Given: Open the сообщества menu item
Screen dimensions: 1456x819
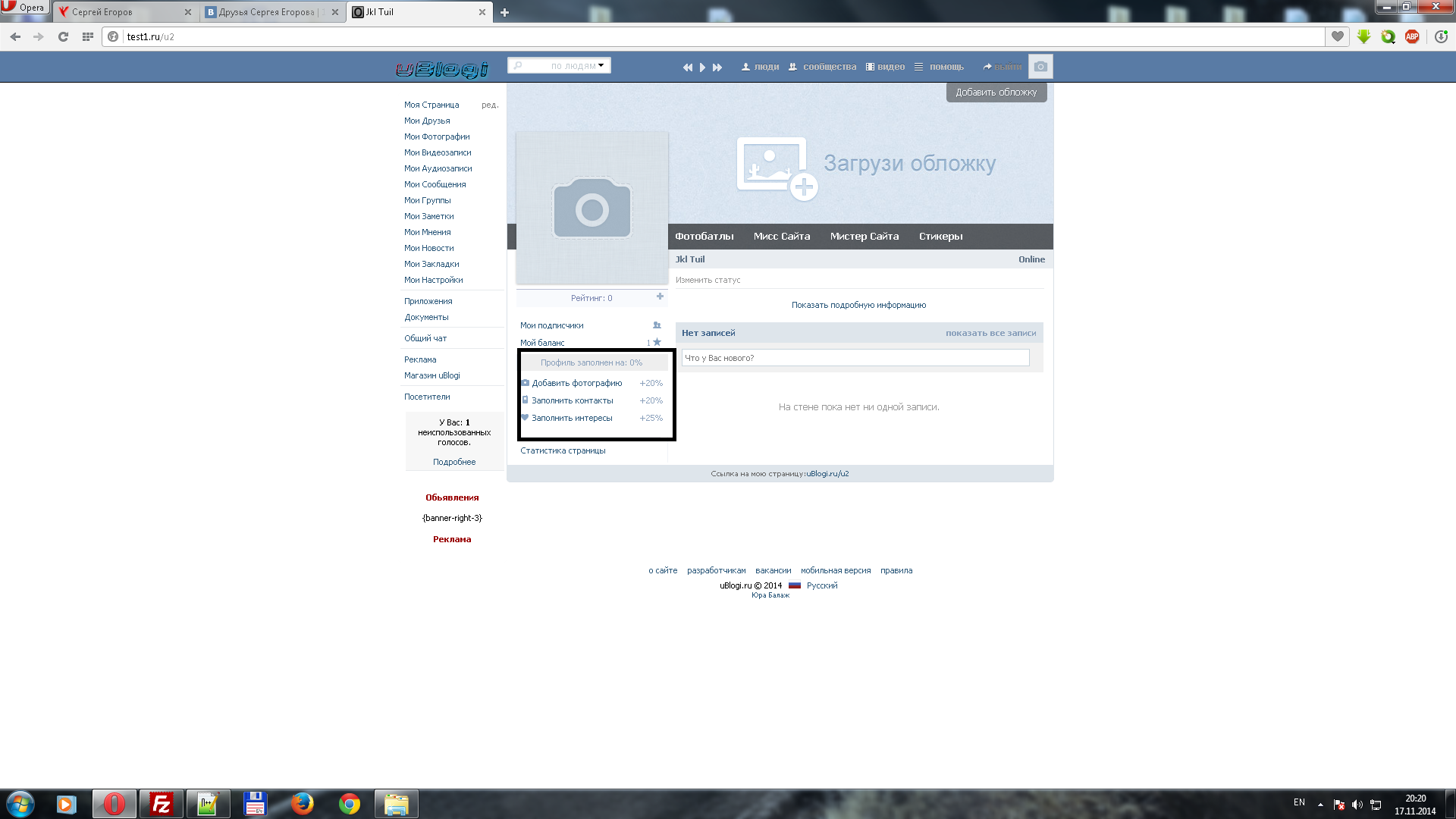Looking at the screenshot, I should coord(829,67).
